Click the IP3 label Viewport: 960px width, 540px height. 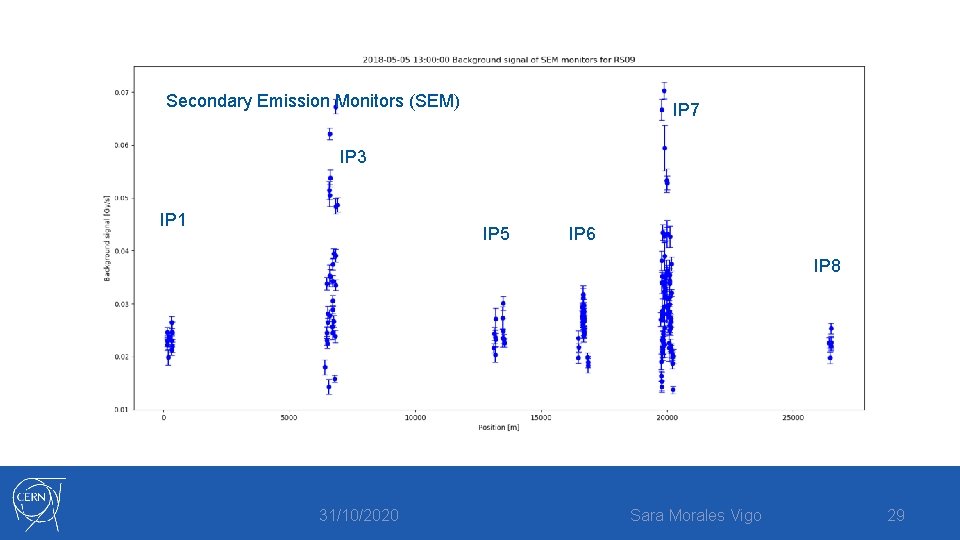(353, 157)
